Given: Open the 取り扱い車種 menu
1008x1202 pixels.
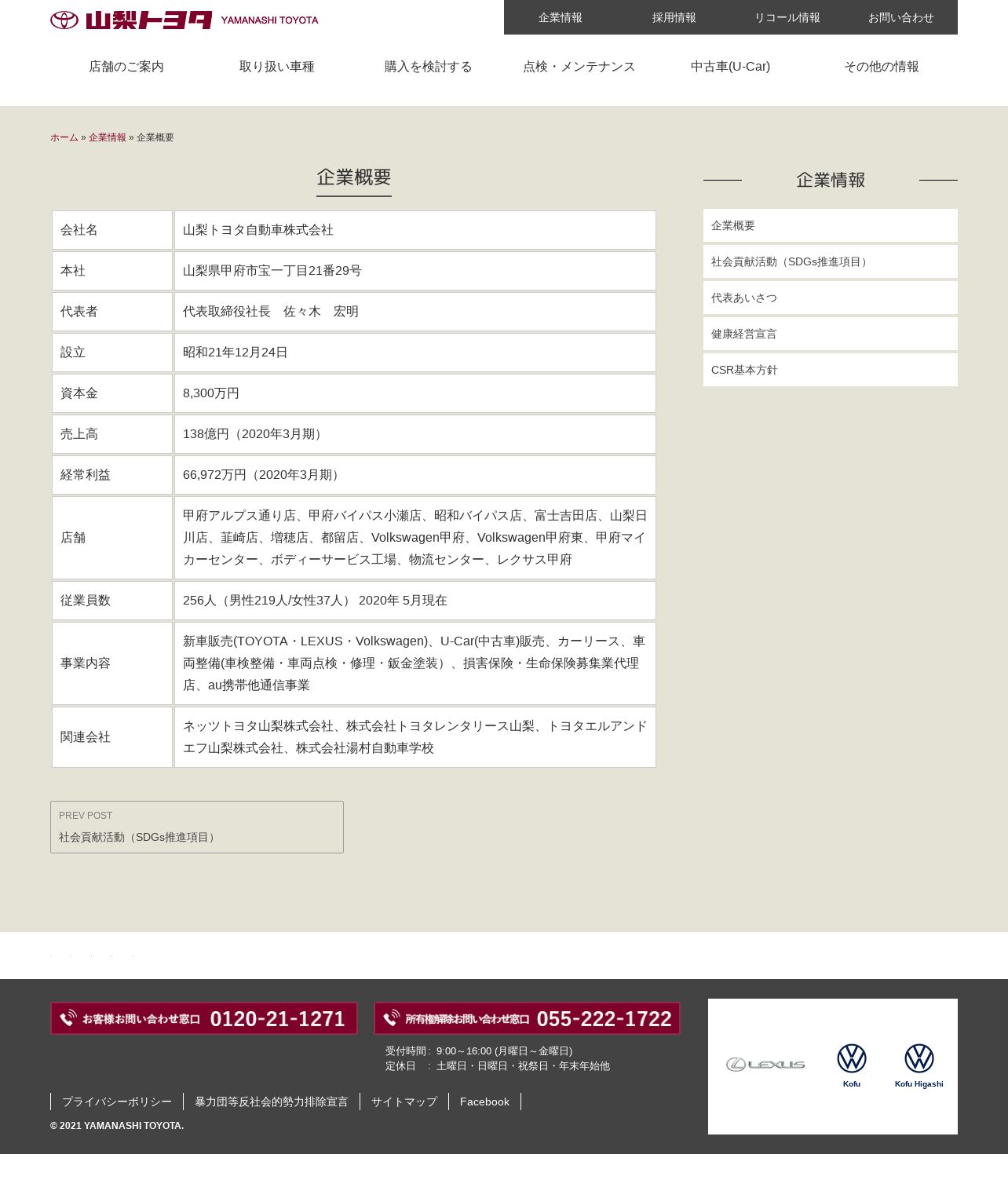Looking at the screenshot, I should tap(277, 67).
